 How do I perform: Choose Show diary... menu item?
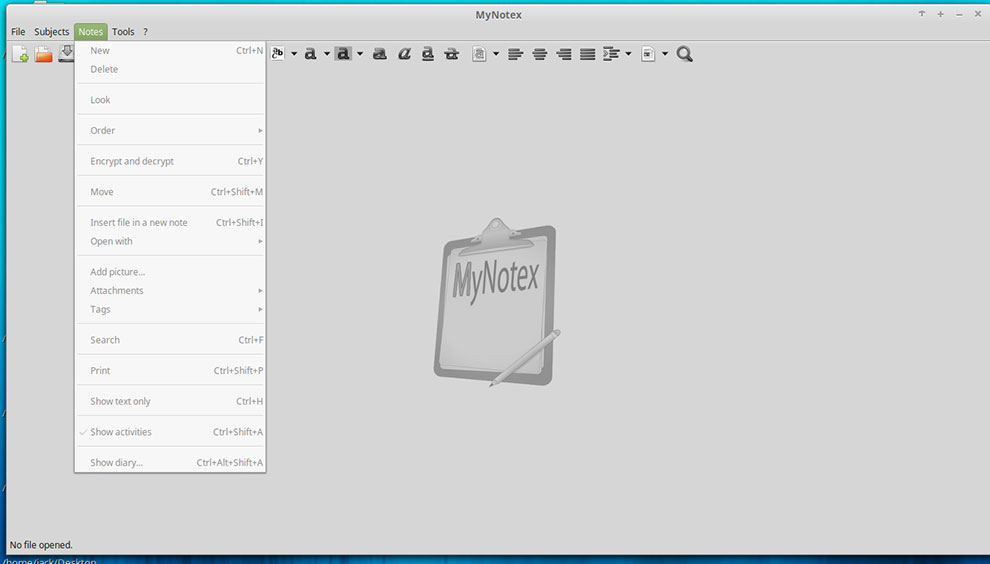pos(170,463)
